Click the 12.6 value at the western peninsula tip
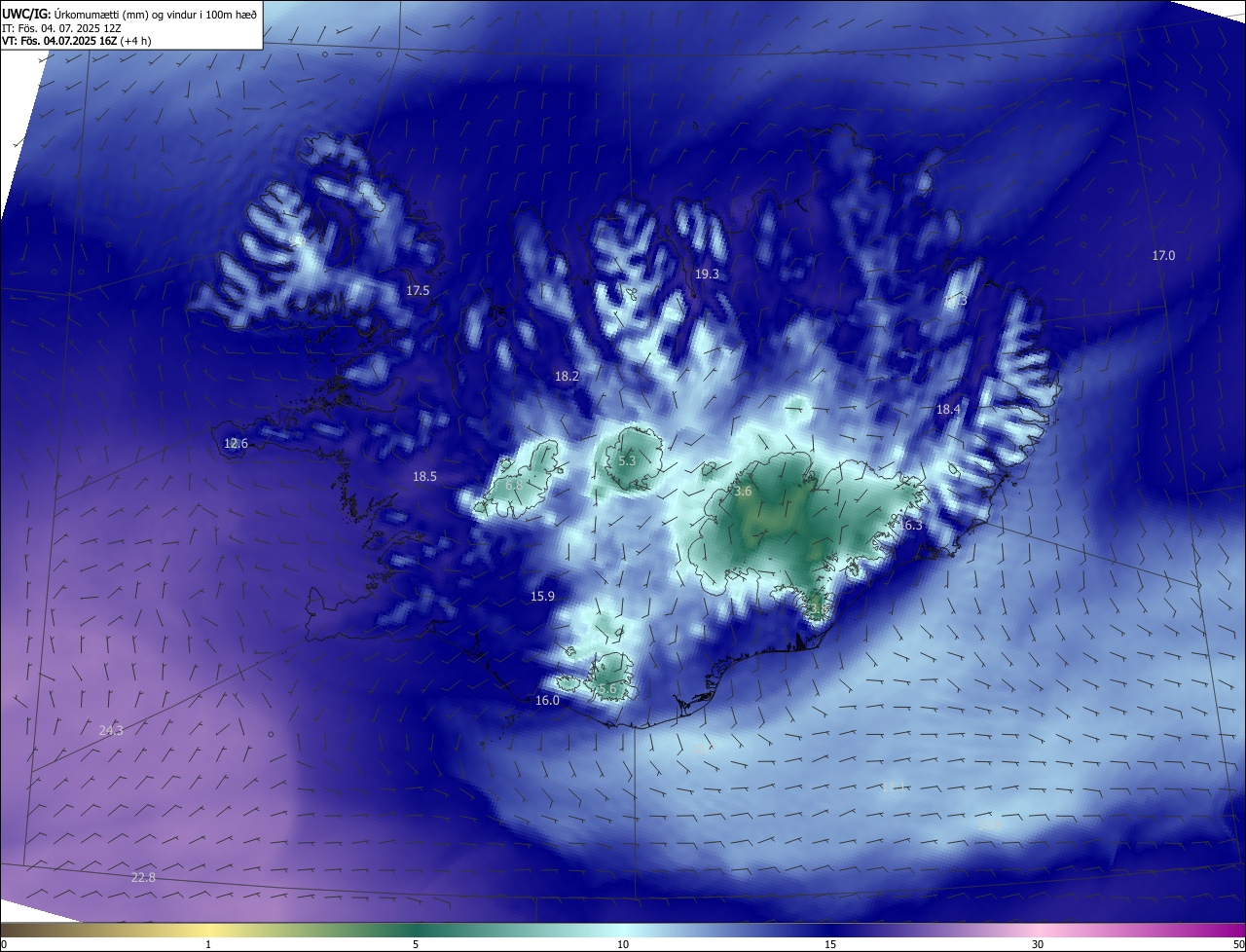This screenshot has height=952, width=1246. click(x=236, y=443)
